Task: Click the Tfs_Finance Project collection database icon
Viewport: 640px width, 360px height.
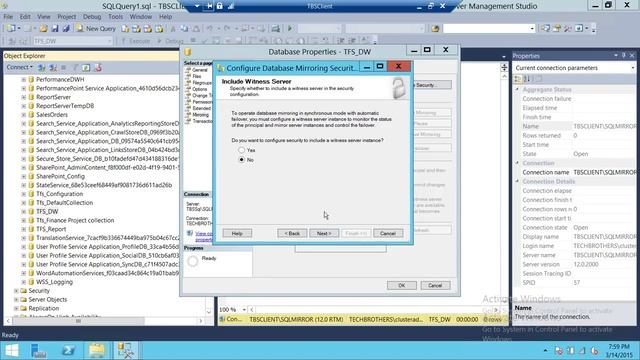Action: click(x=31, y=220)
